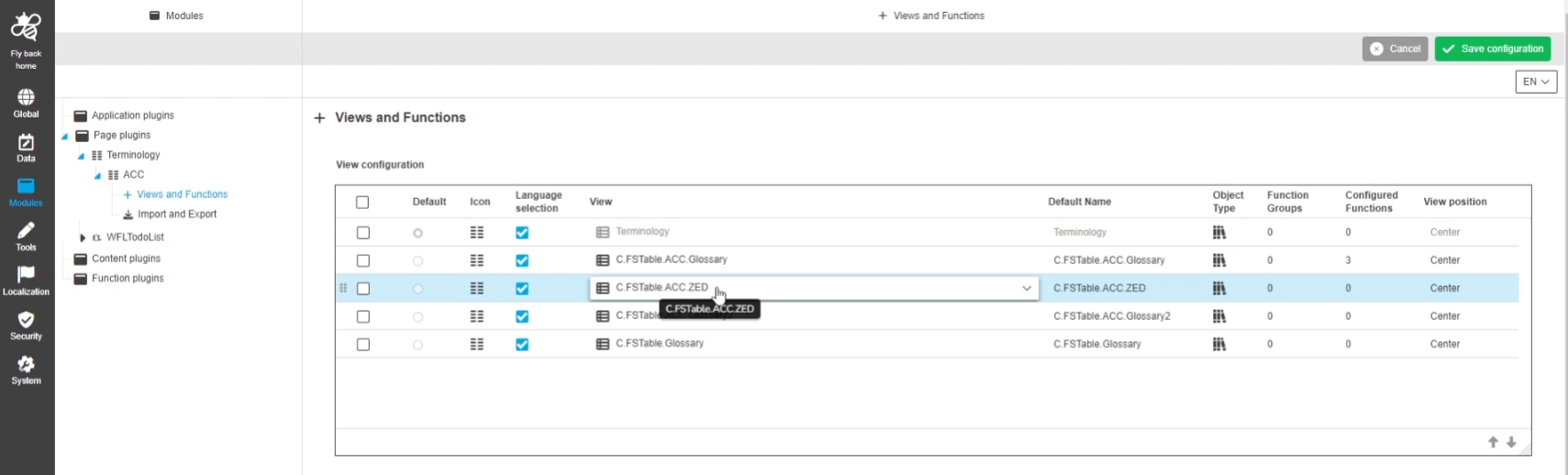Check the C.FSTable.ACC.Glossary row checkbox
Screen dimensions: 1568x475
coord(363,260)
